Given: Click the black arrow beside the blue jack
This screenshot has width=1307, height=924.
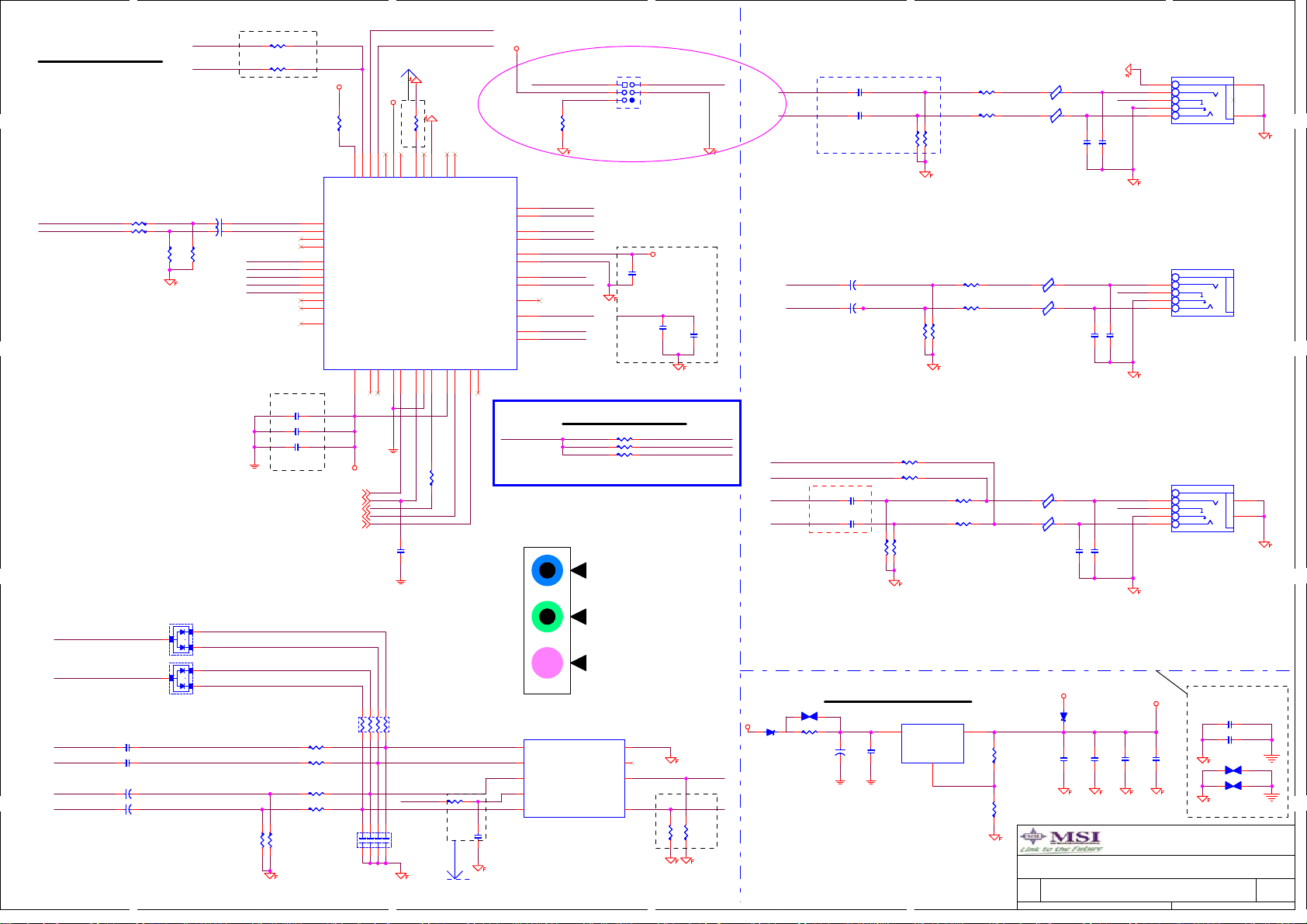Looking at the screenshot, I should pyautogui.click(x=579, y=570).
